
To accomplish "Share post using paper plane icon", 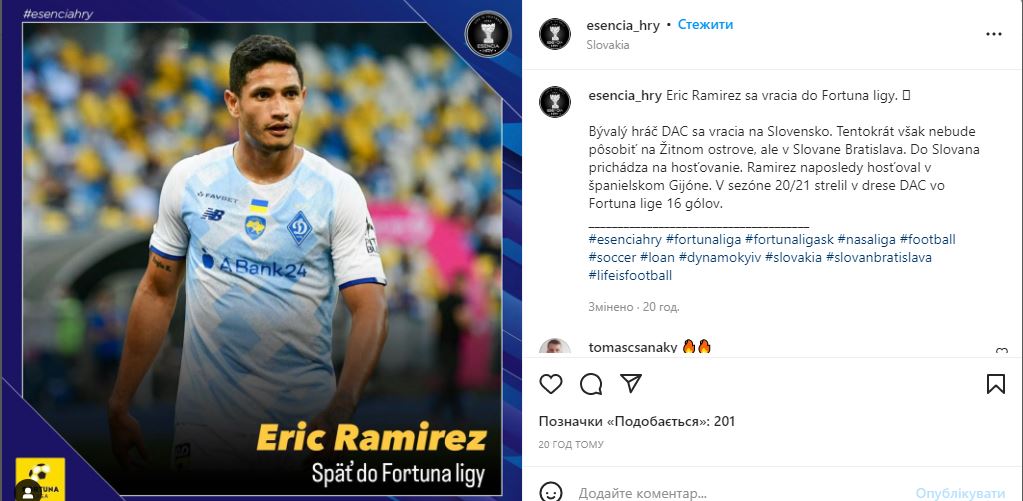I will tap(631, 383).
